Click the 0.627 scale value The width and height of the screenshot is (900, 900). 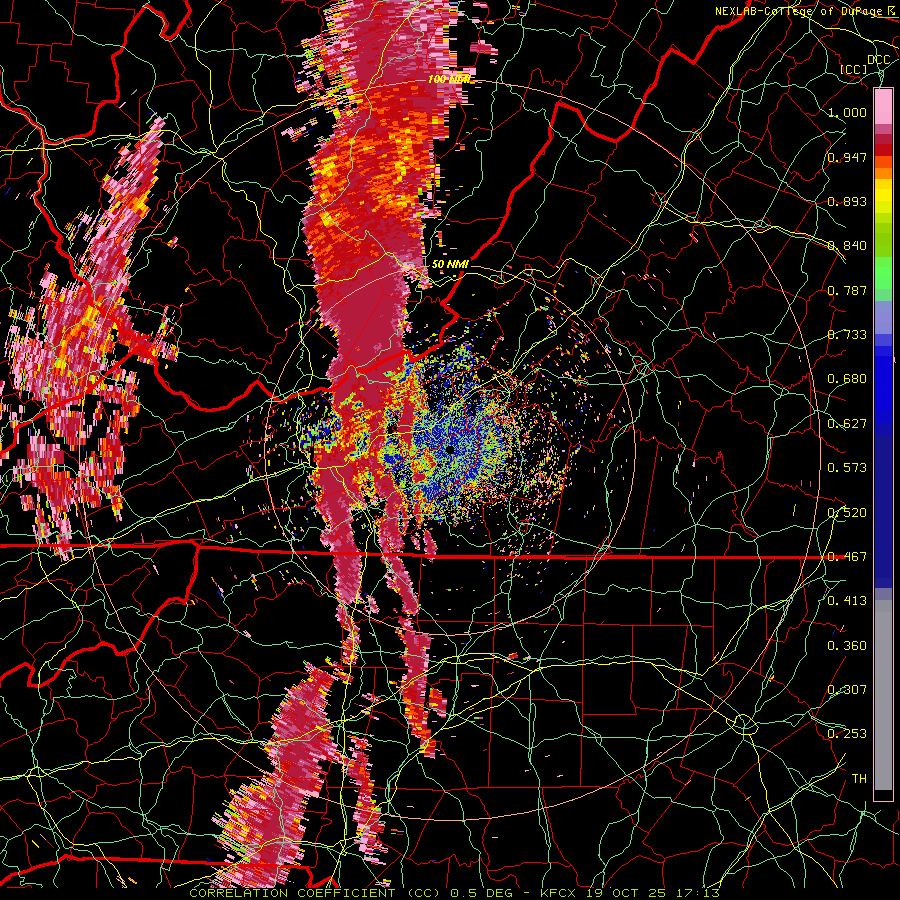847,424
